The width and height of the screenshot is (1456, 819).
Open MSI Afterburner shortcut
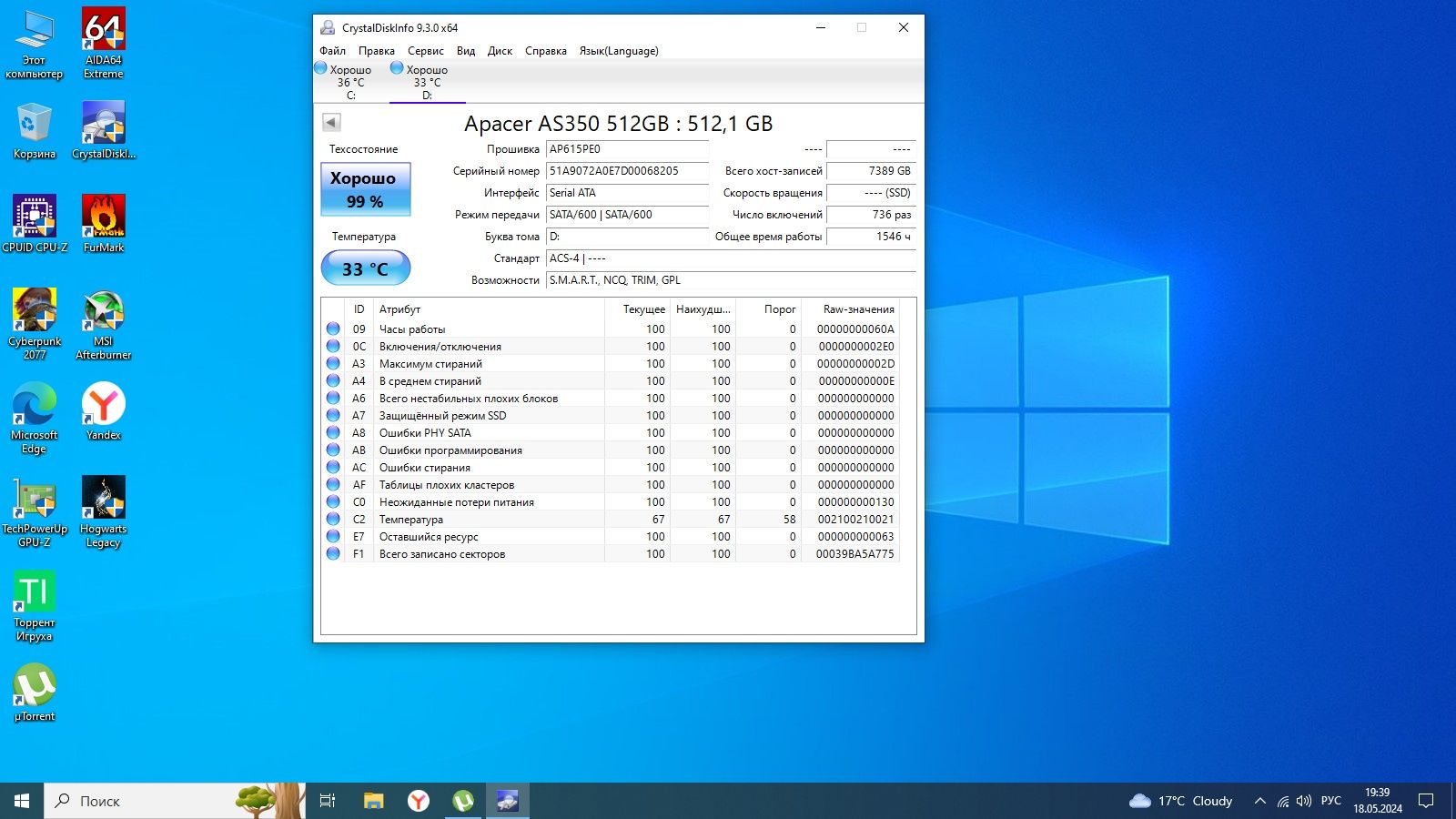(x=104, y=324)
